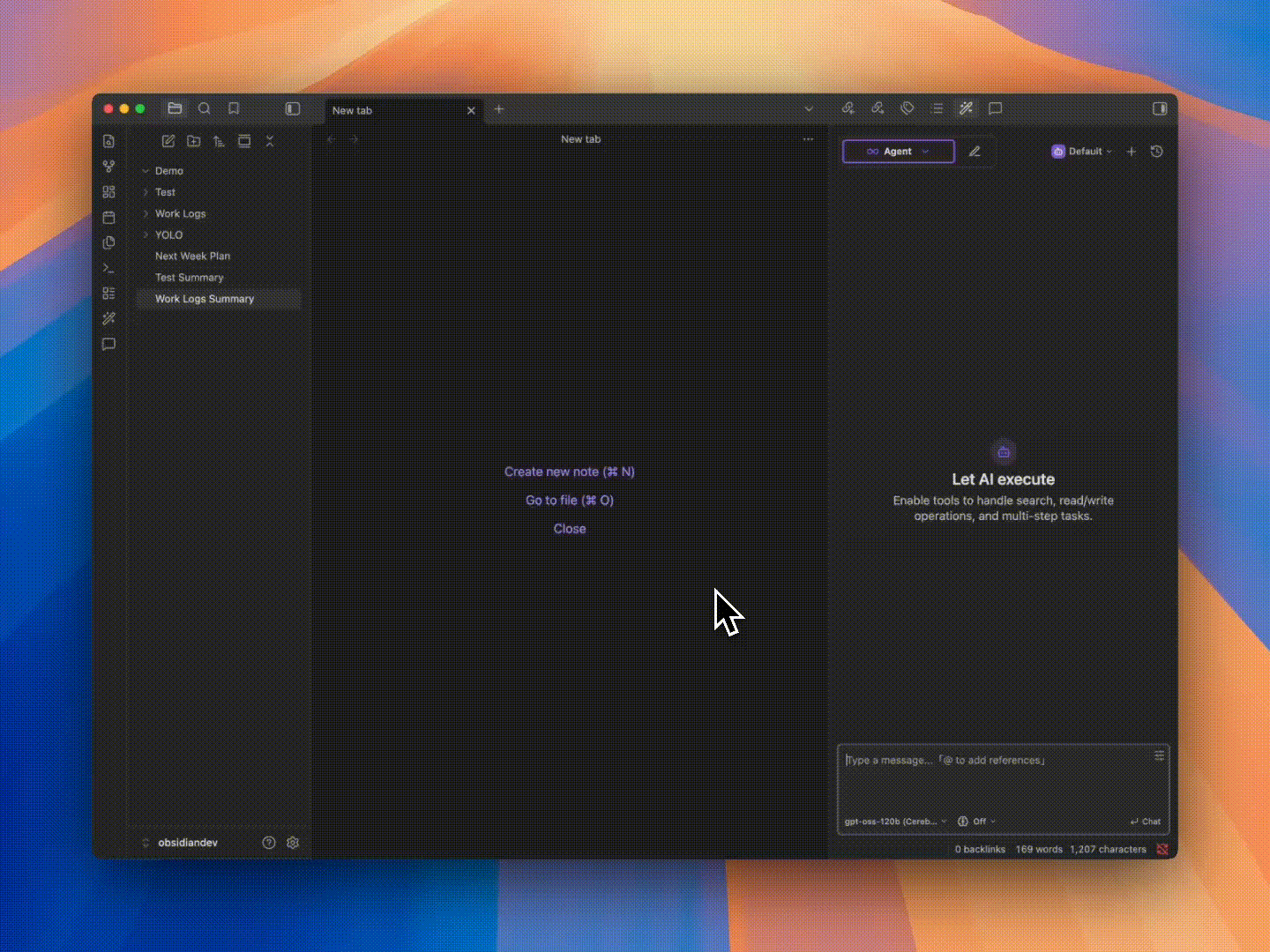Open chat history clock icon

[x=1157, y=152]
